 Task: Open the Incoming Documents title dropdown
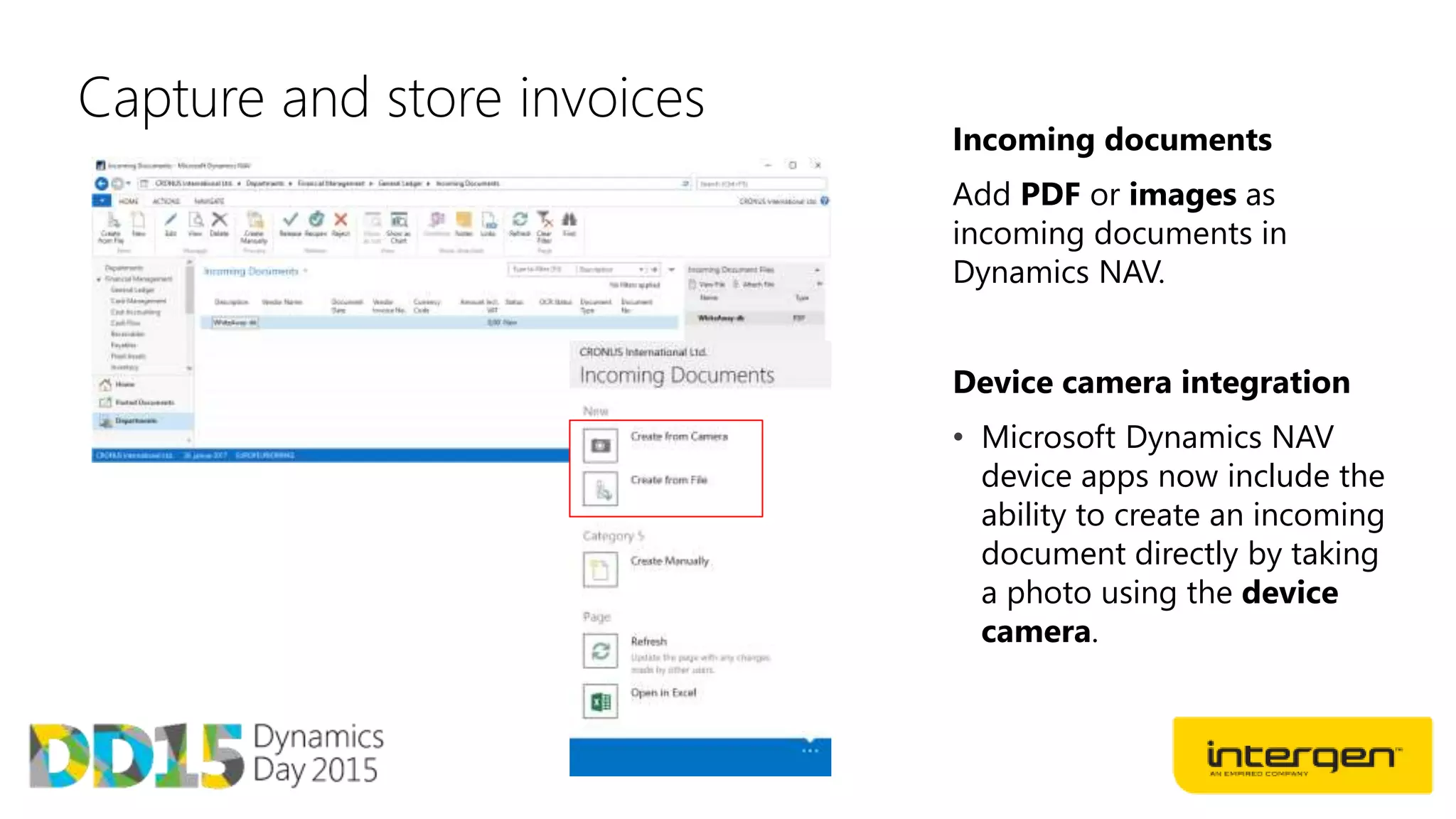pos(306,271)
